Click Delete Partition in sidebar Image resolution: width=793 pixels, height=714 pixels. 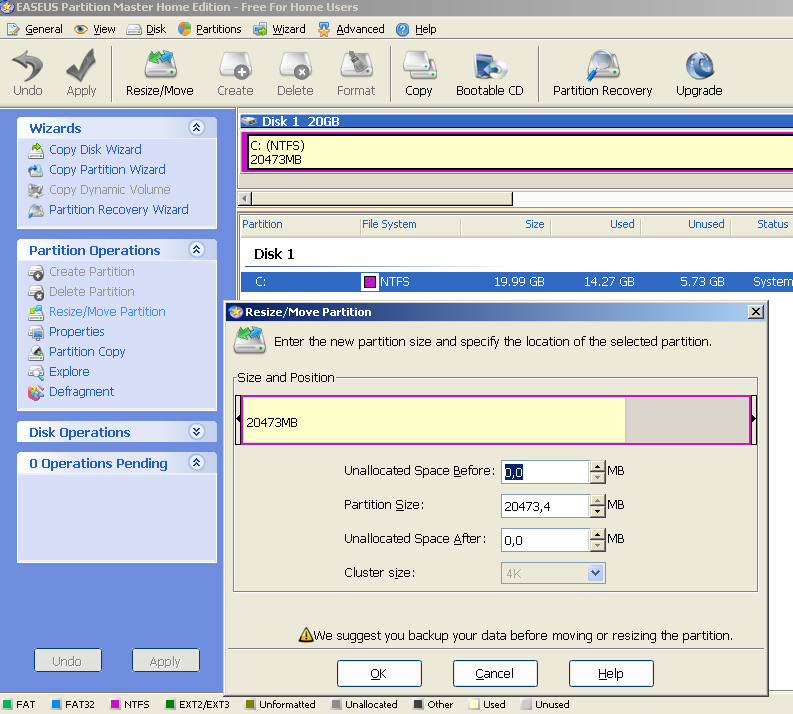(92, 292)
